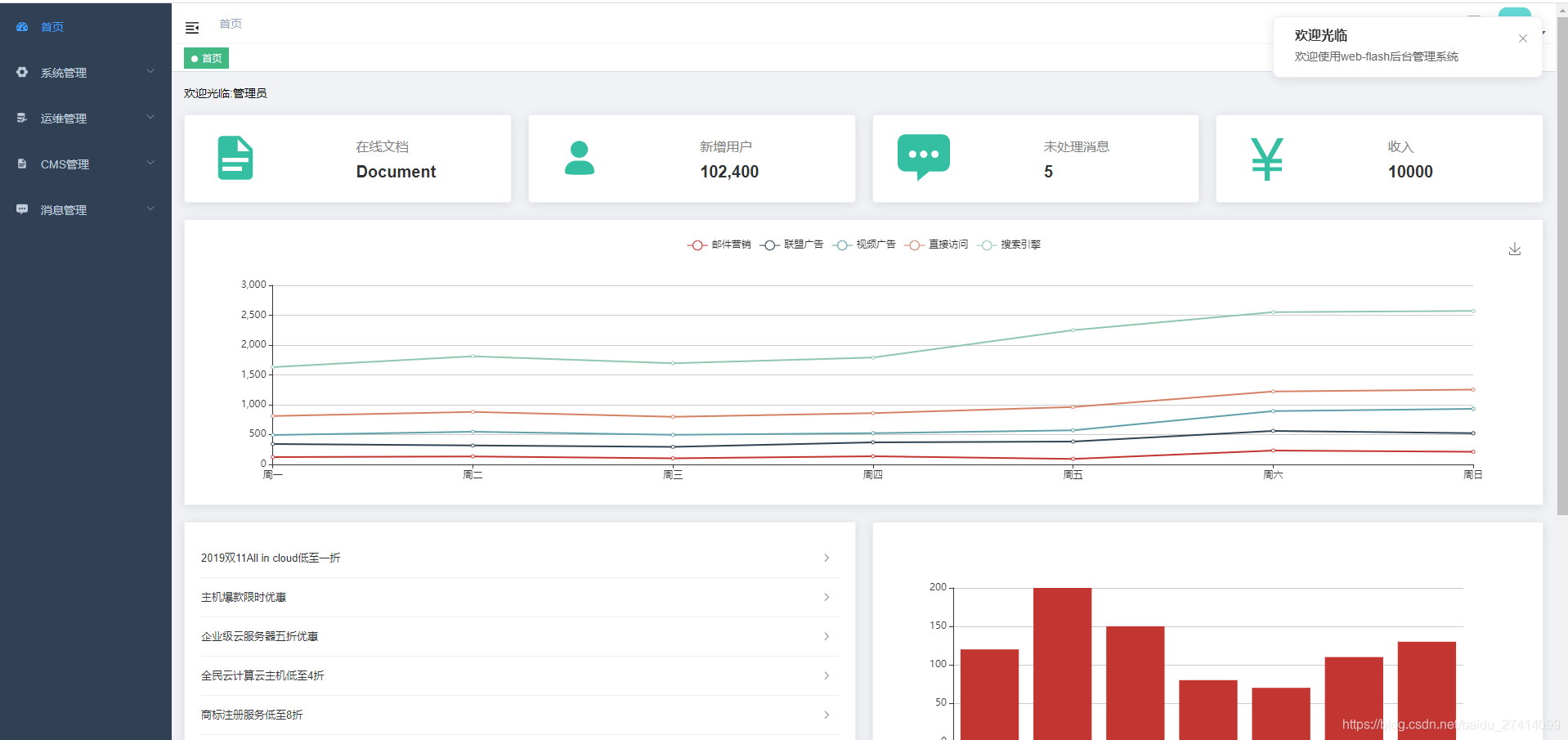Image resolution: width=1568 pixels, height=740 pixels.
Task: Select CMS管理 in the sidebar menu
Action: (86, 164)
